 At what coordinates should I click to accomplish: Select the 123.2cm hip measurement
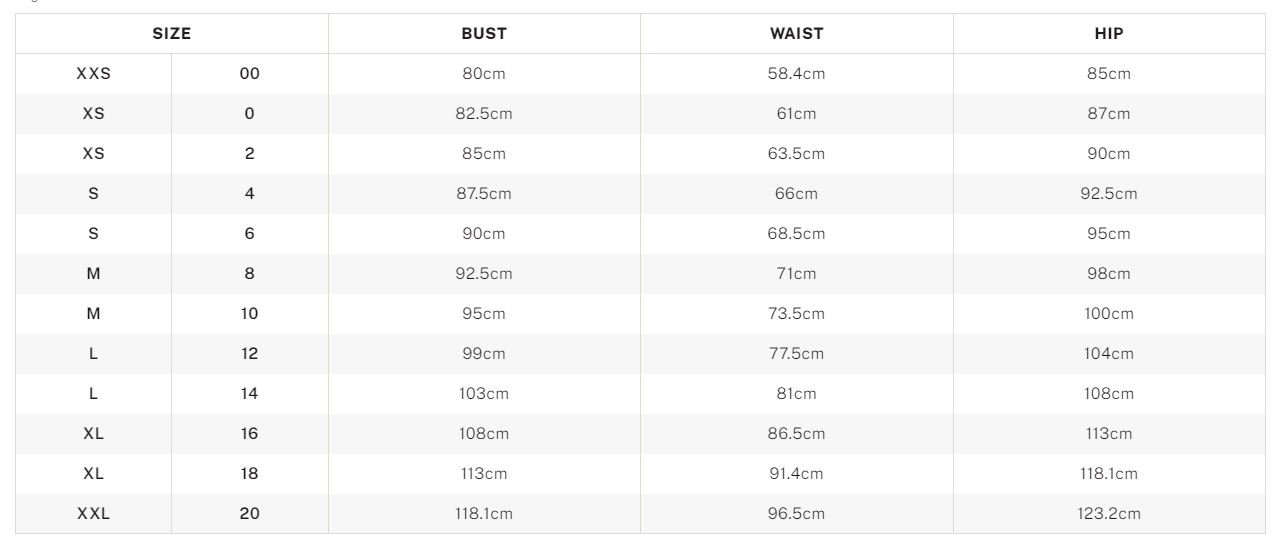1109,514
